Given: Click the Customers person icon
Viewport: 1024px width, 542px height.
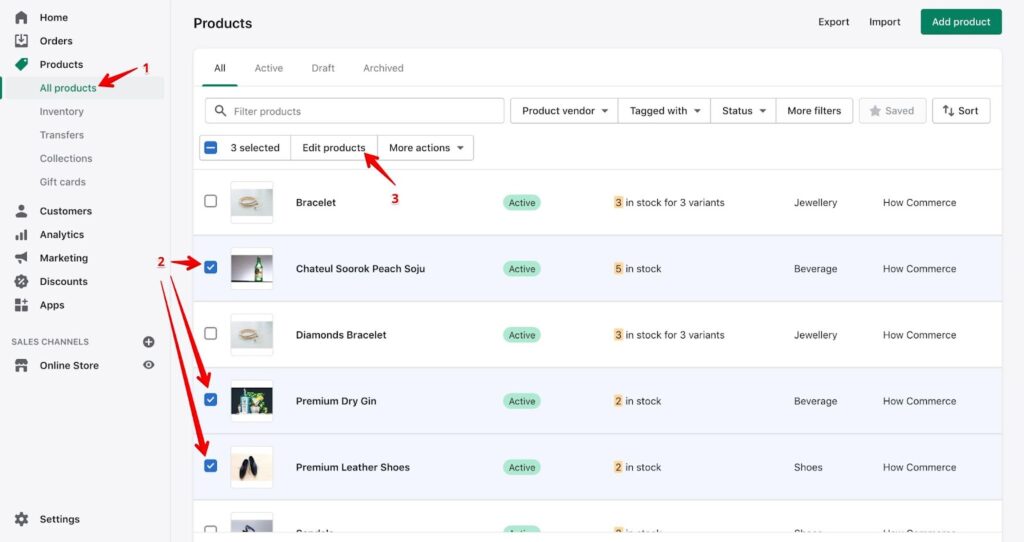Looking at the screenshot, I should click(21, 211).
